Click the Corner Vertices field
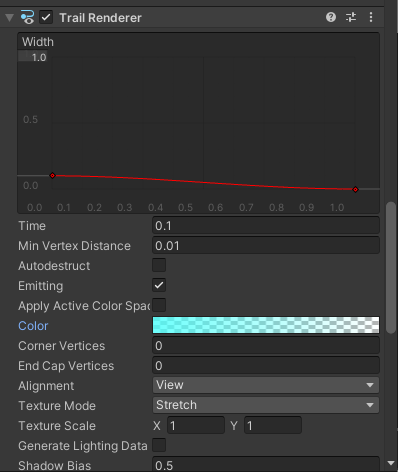398x472 pixels. [266, 346]
